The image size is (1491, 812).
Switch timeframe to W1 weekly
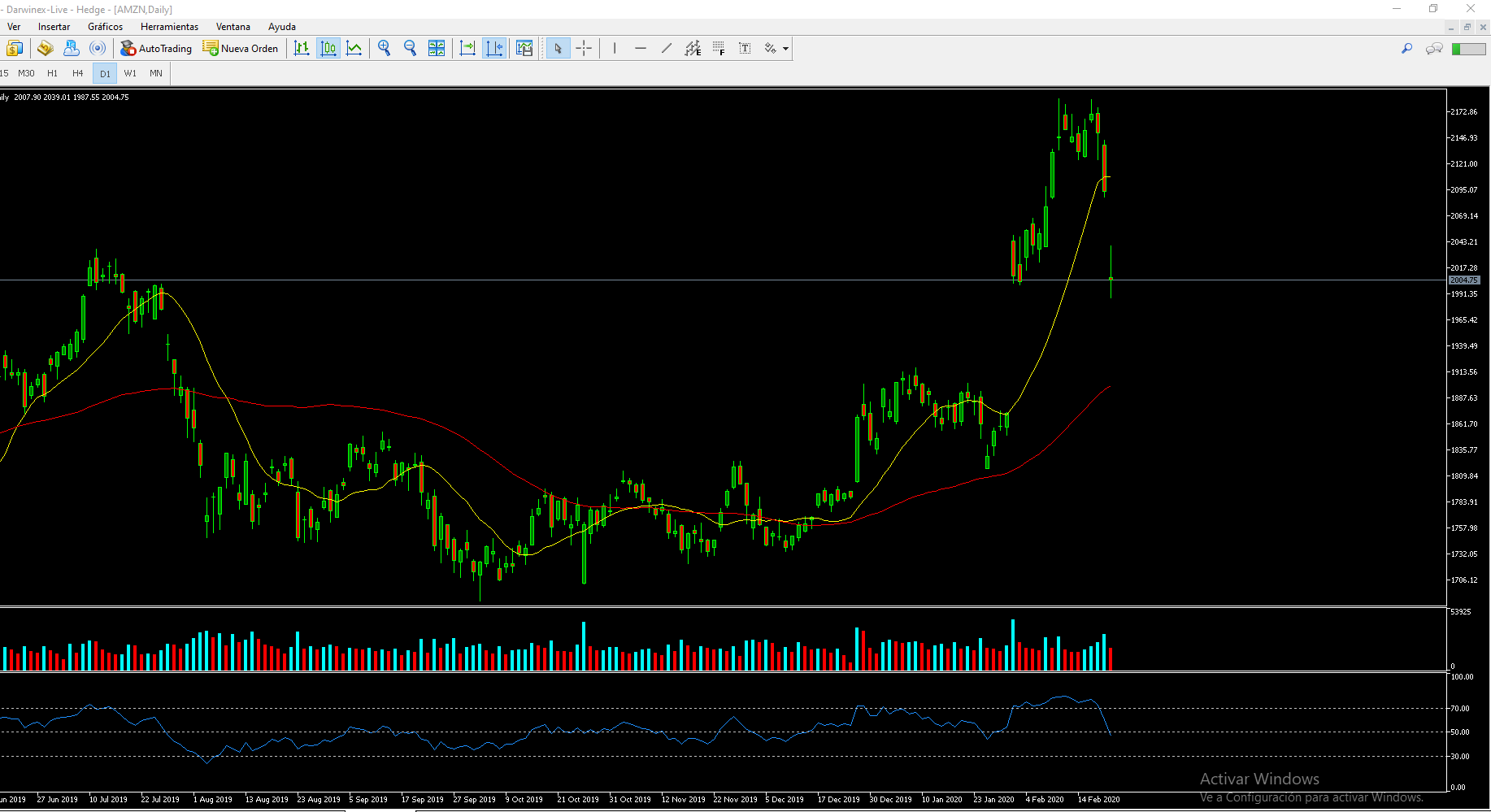pos(130,73)
